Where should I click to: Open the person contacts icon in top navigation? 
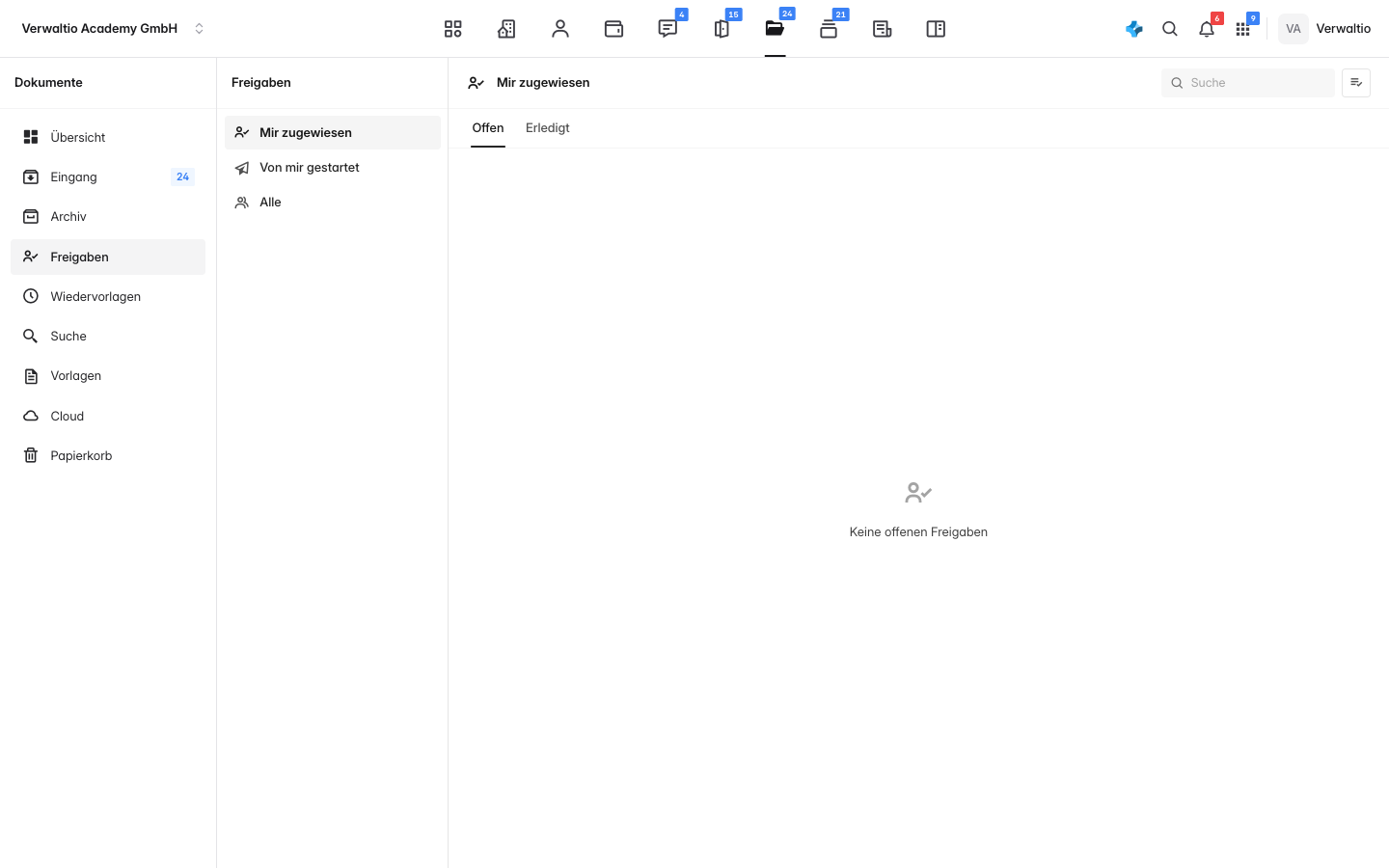560,29
